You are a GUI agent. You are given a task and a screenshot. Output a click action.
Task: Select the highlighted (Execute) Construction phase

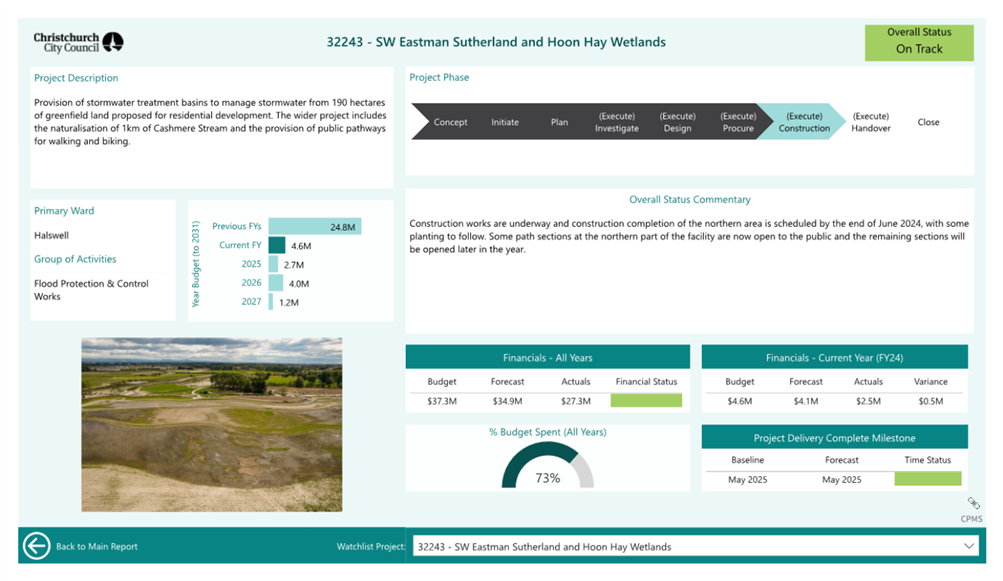pos(803,122)
